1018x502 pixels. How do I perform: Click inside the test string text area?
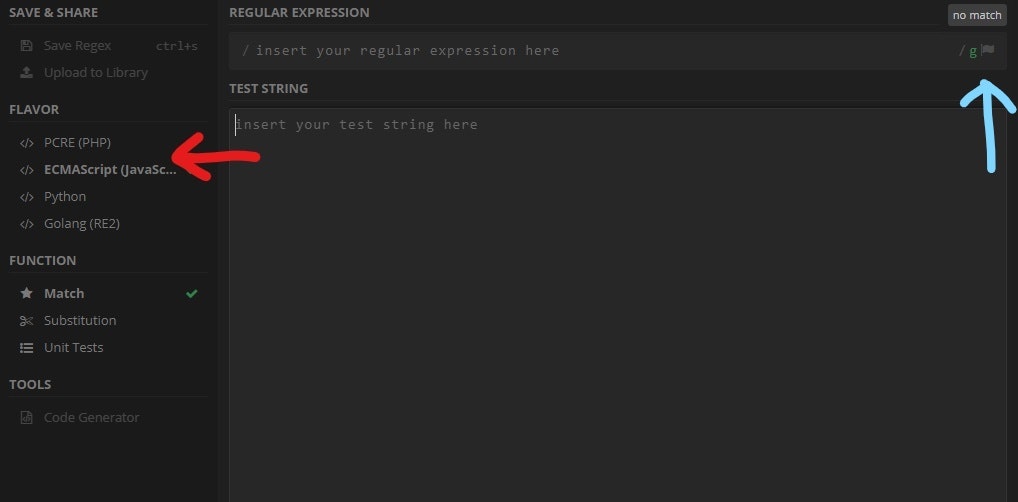[617, 300]
